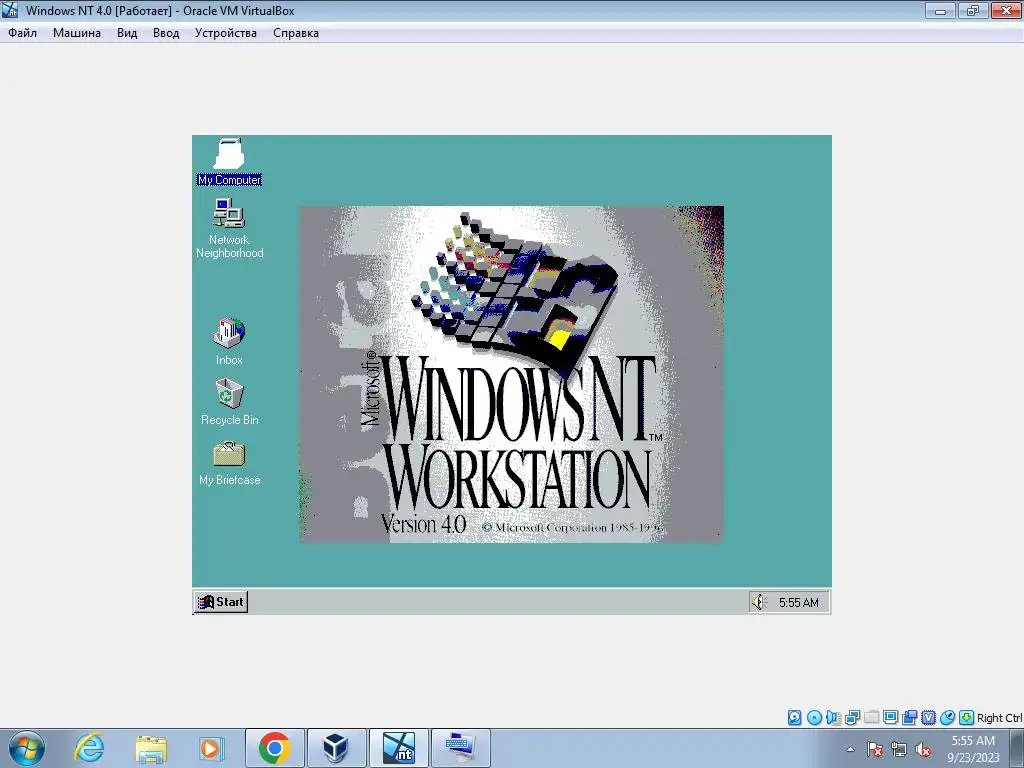This screenshot has height=768, width=1024.
Task: Select the My Computer desktop icon
Action: (229, 161)
